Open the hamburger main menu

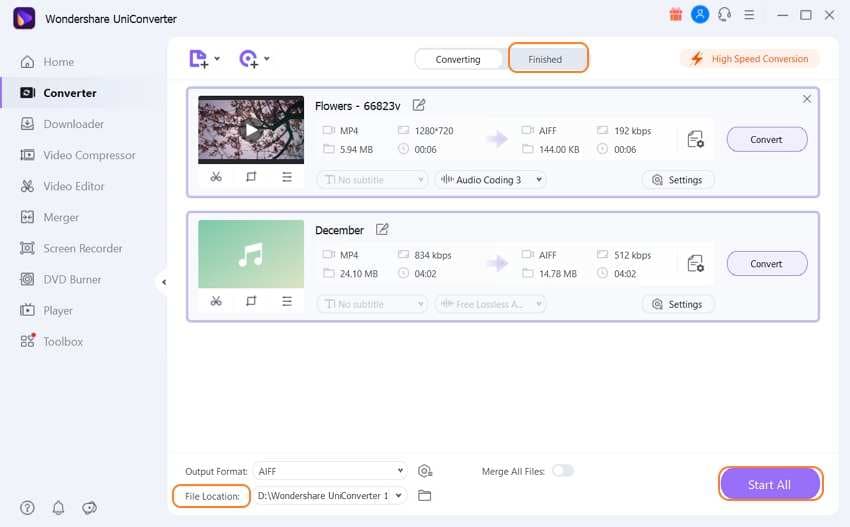point(749,15)
